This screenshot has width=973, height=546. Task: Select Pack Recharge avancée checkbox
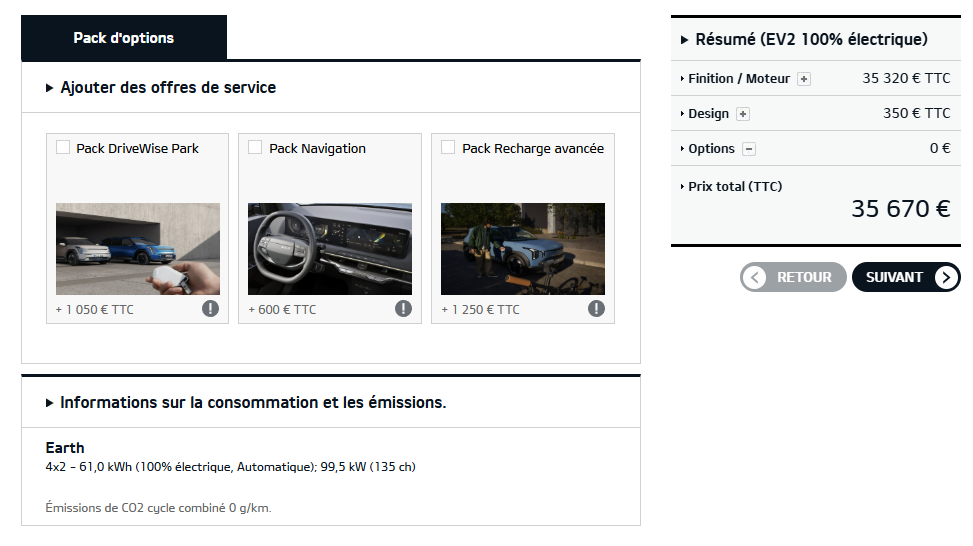point(448,148)
